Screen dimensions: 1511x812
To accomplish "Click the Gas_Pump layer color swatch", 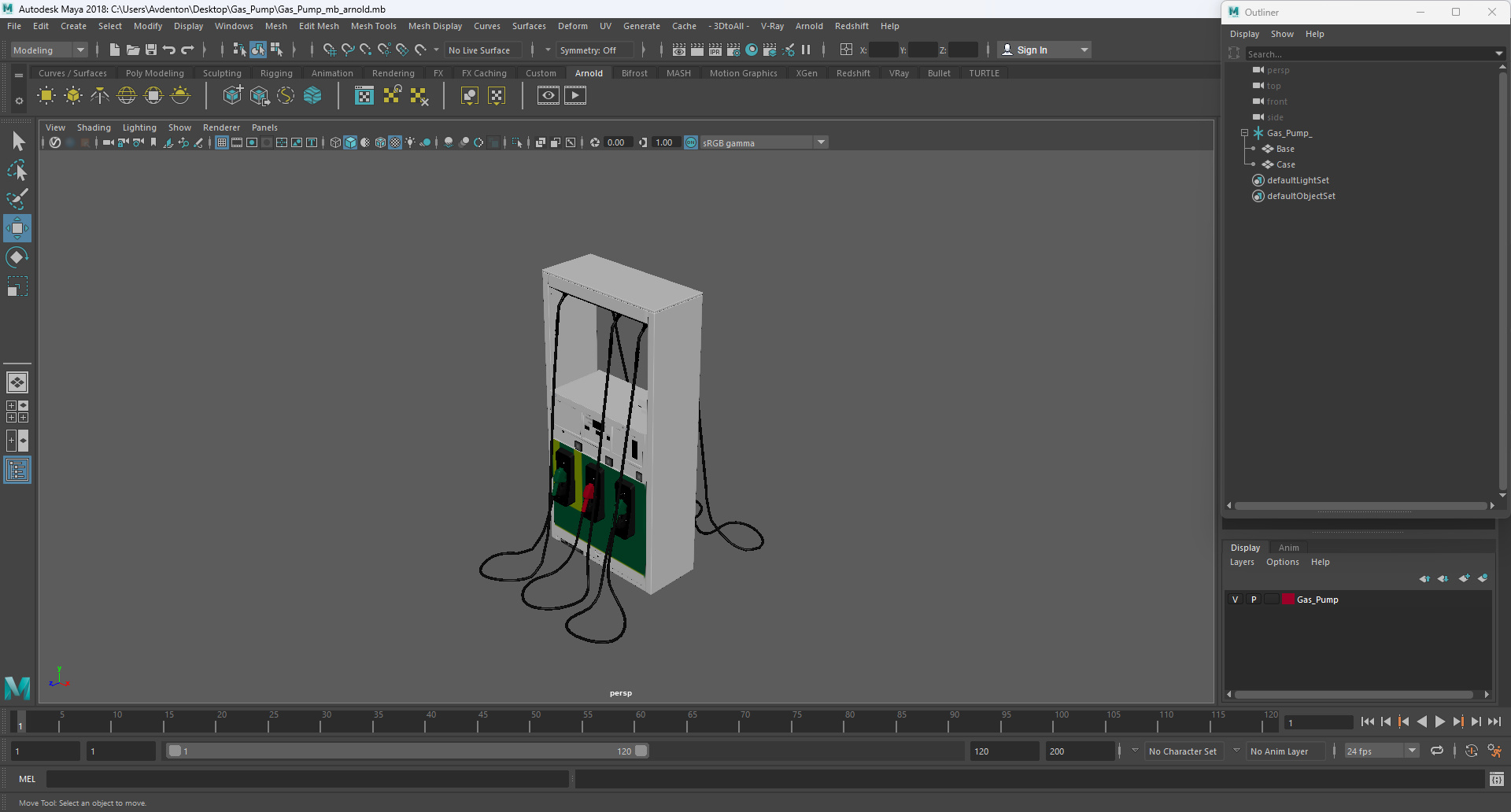I will 1288,600.
